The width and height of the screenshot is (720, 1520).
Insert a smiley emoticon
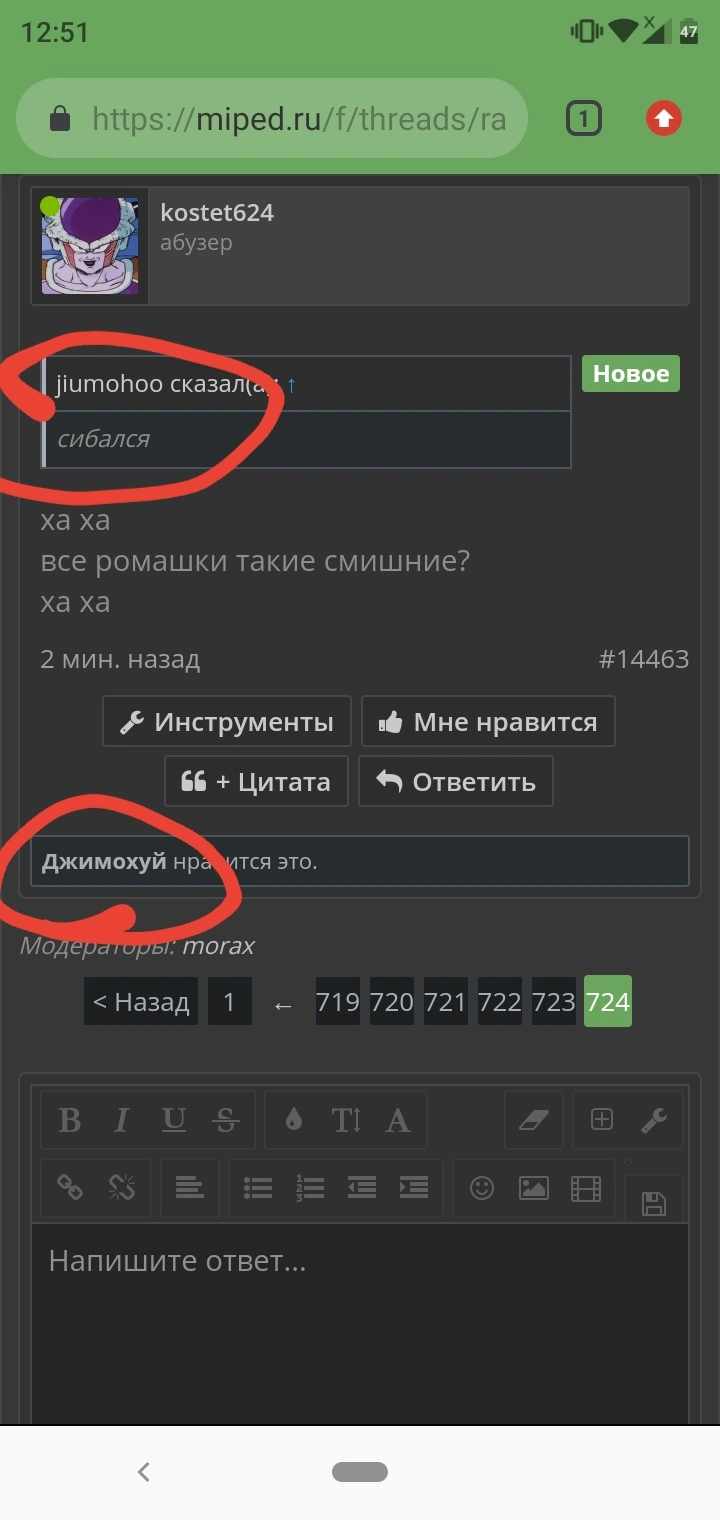[482, 1187]
